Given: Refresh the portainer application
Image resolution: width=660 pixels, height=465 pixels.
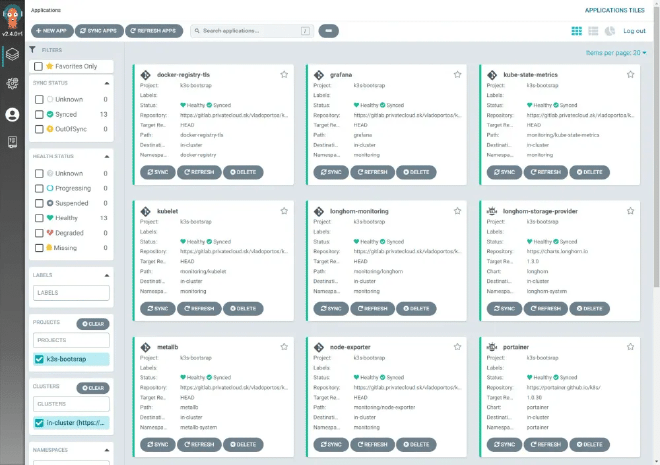Looking at the screenshot, I should (x=546, y=444).
